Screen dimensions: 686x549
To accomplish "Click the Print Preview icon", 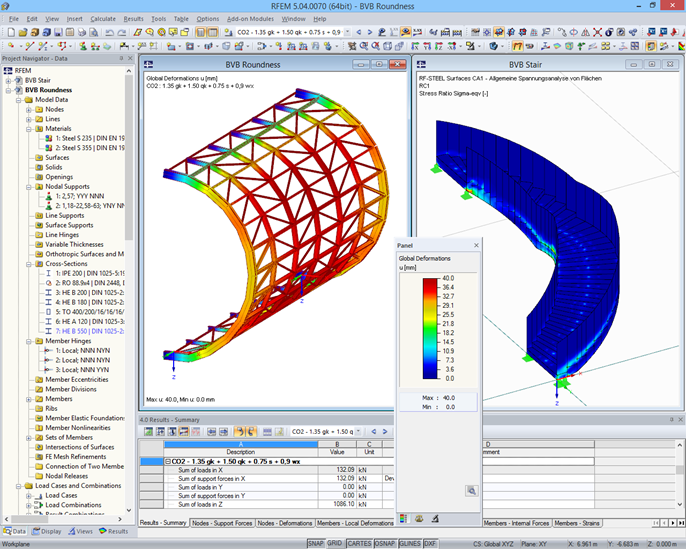I will click(94, 32).
